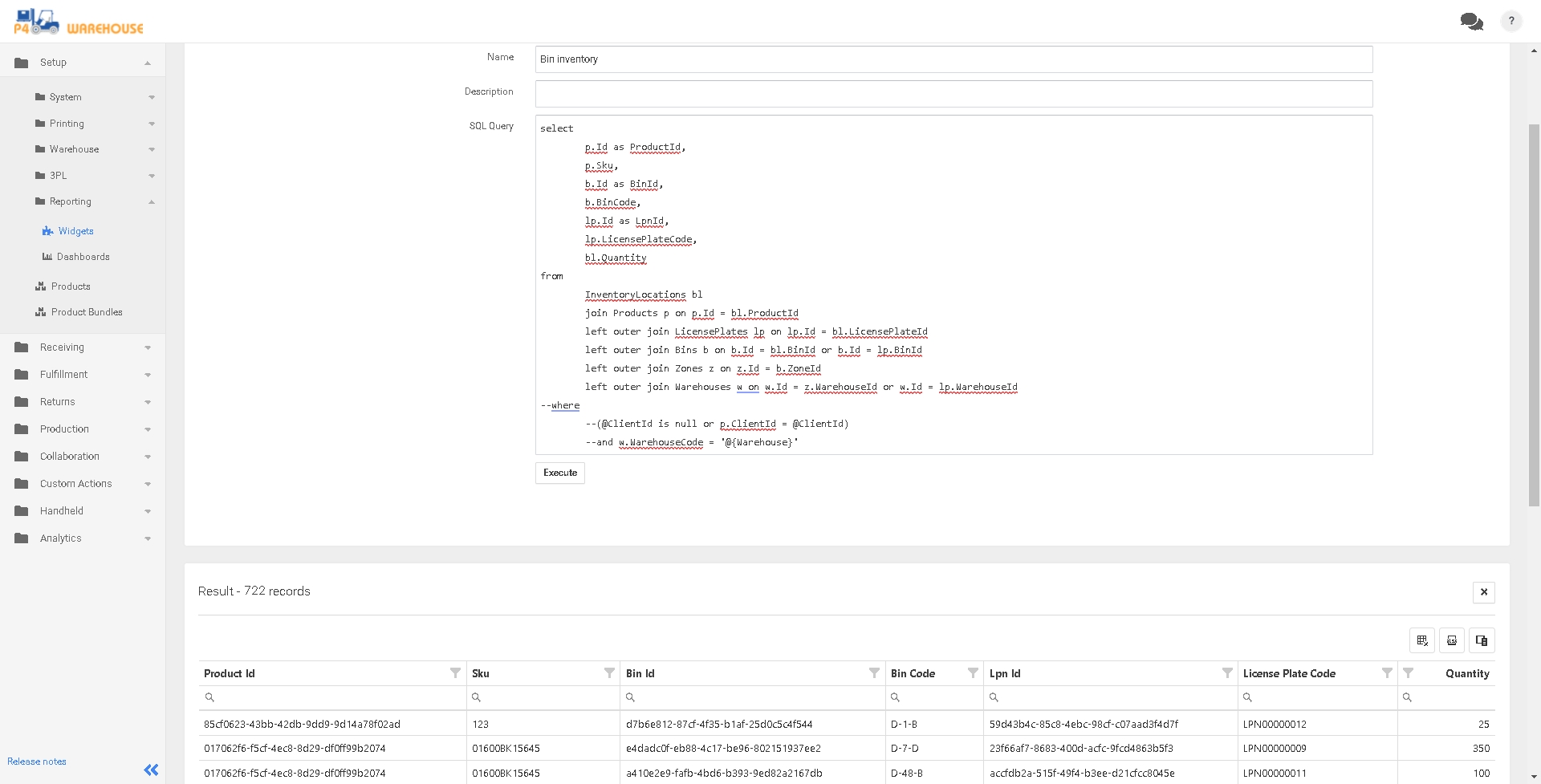Open the chat messages icon

1471,22
